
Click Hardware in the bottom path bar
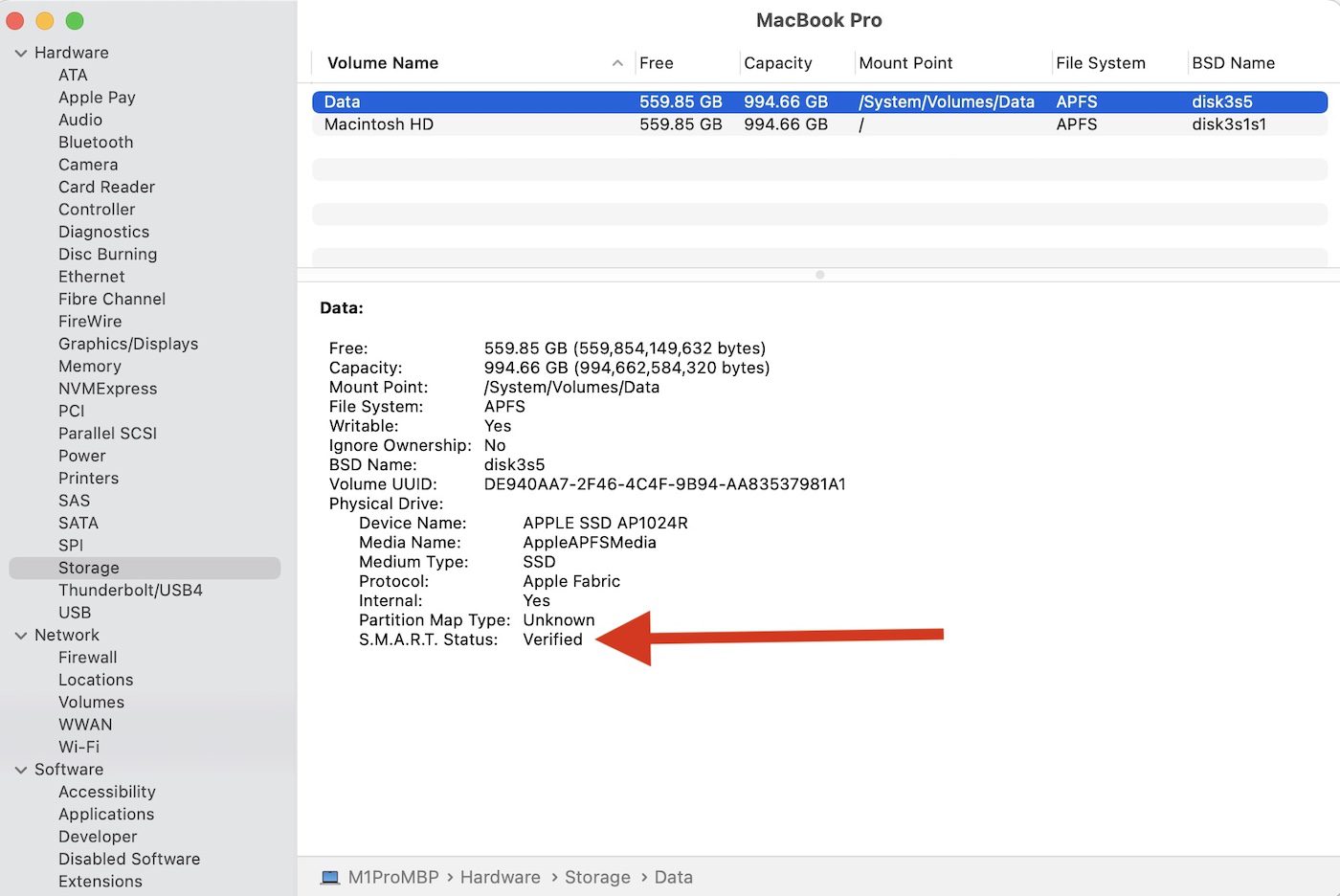500,877
